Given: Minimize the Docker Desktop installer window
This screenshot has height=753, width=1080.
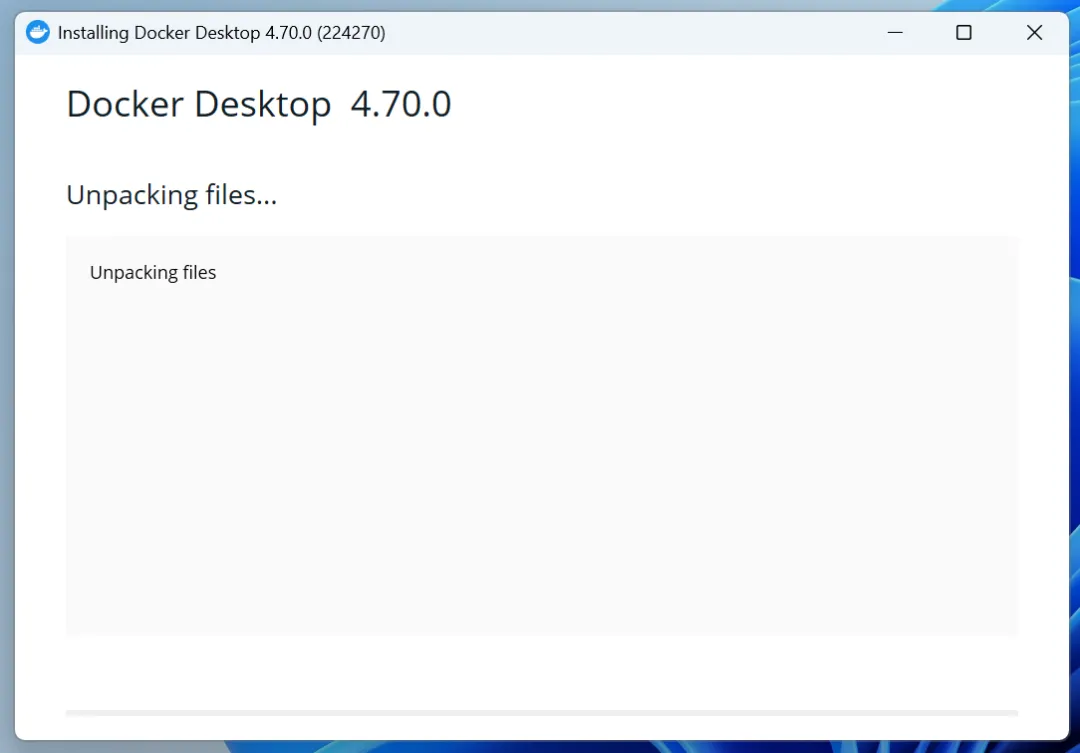Looking at the screenshot, I should click(895, 32).
